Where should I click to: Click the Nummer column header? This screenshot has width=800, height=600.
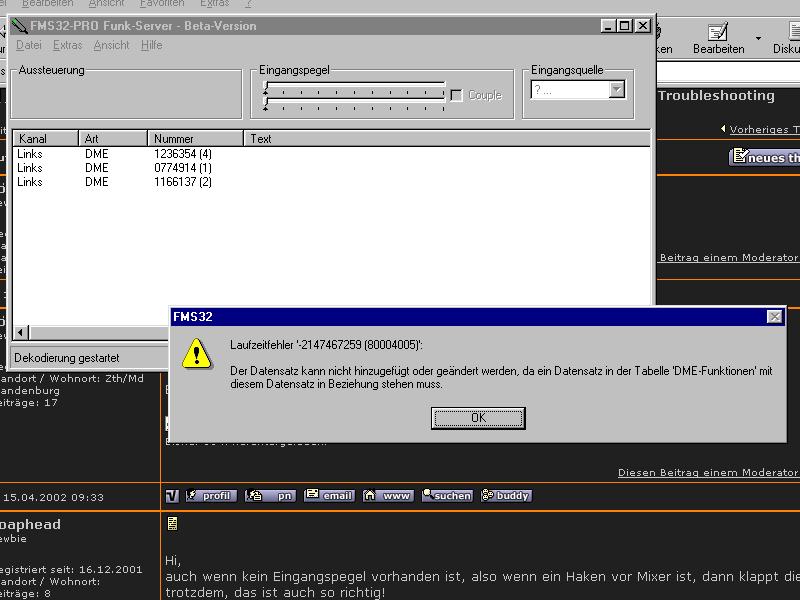(195, 139)
